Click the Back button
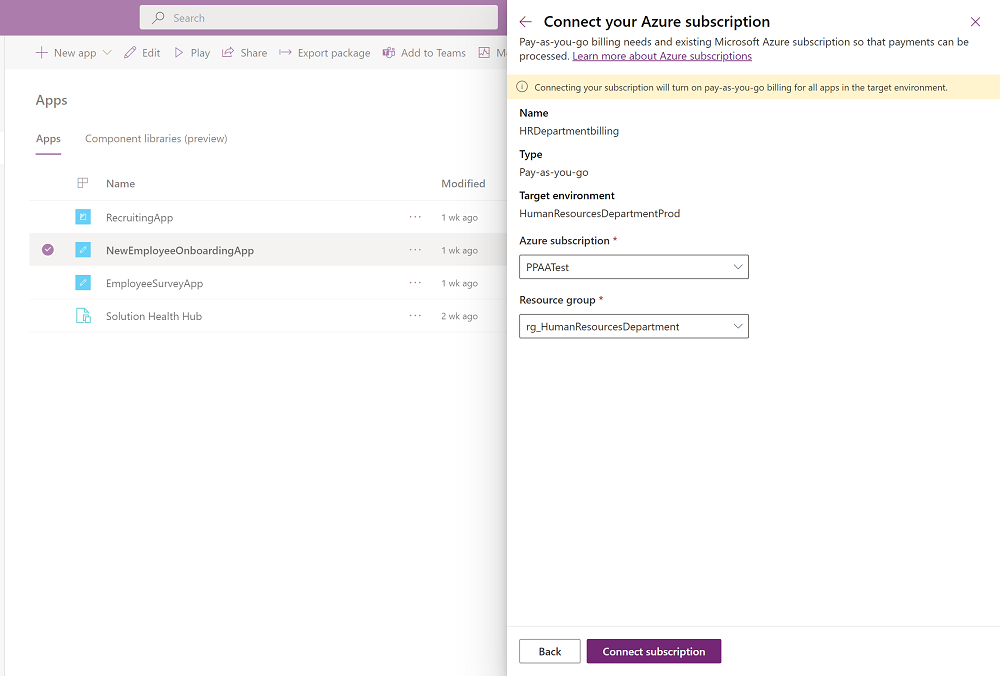 coord(549,651)
